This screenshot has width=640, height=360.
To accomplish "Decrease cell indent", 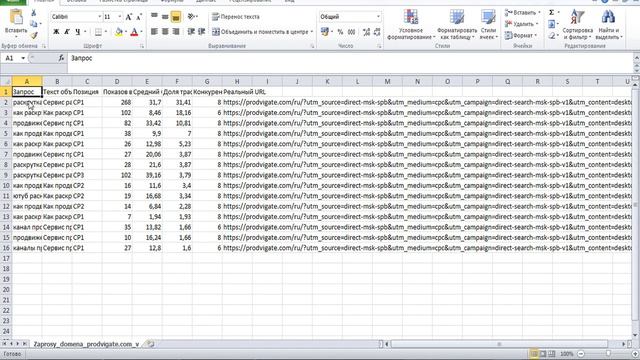I will coord(191,32).
